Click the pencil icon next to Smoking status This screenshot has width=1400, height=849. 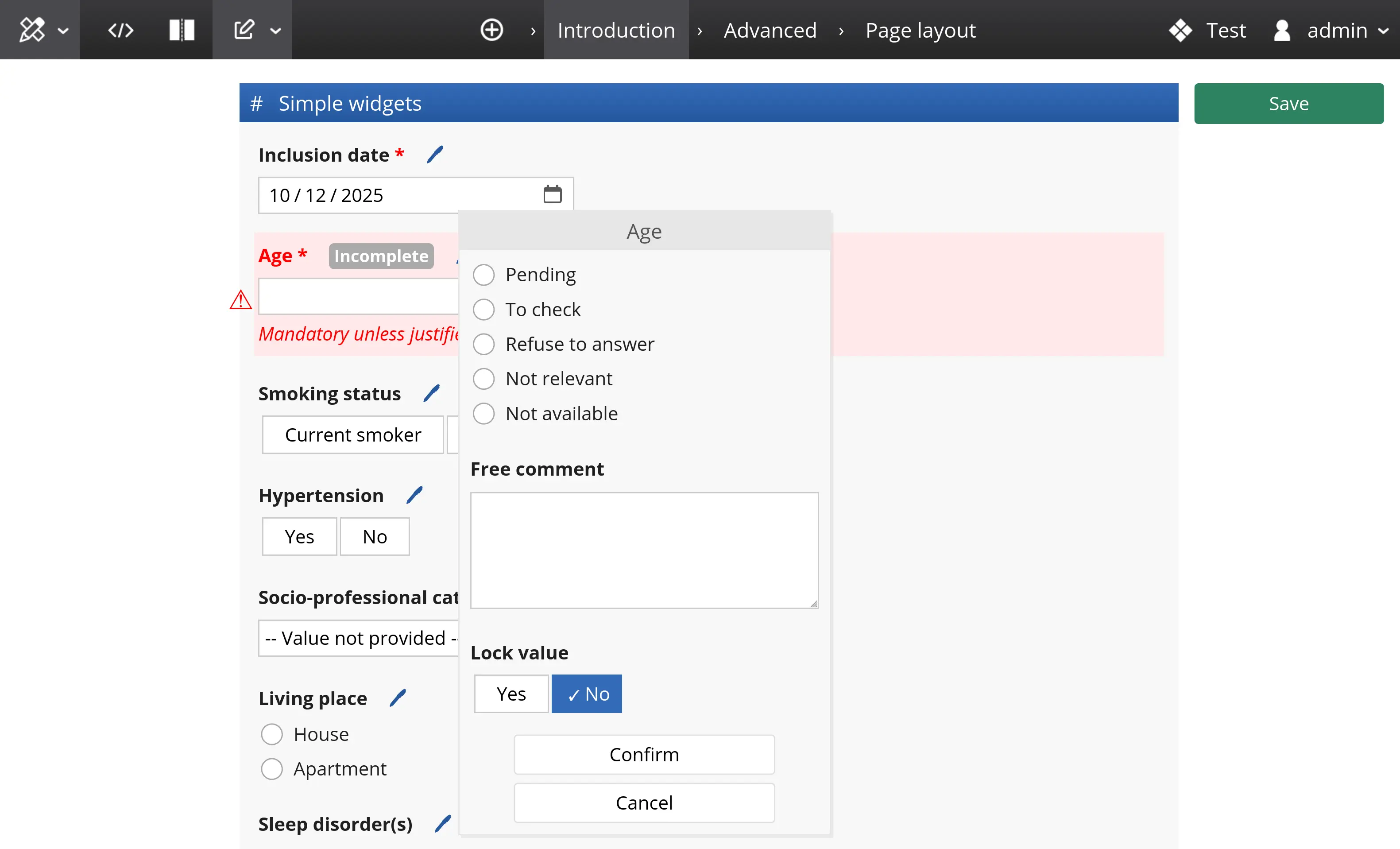(x=432, y=393)
